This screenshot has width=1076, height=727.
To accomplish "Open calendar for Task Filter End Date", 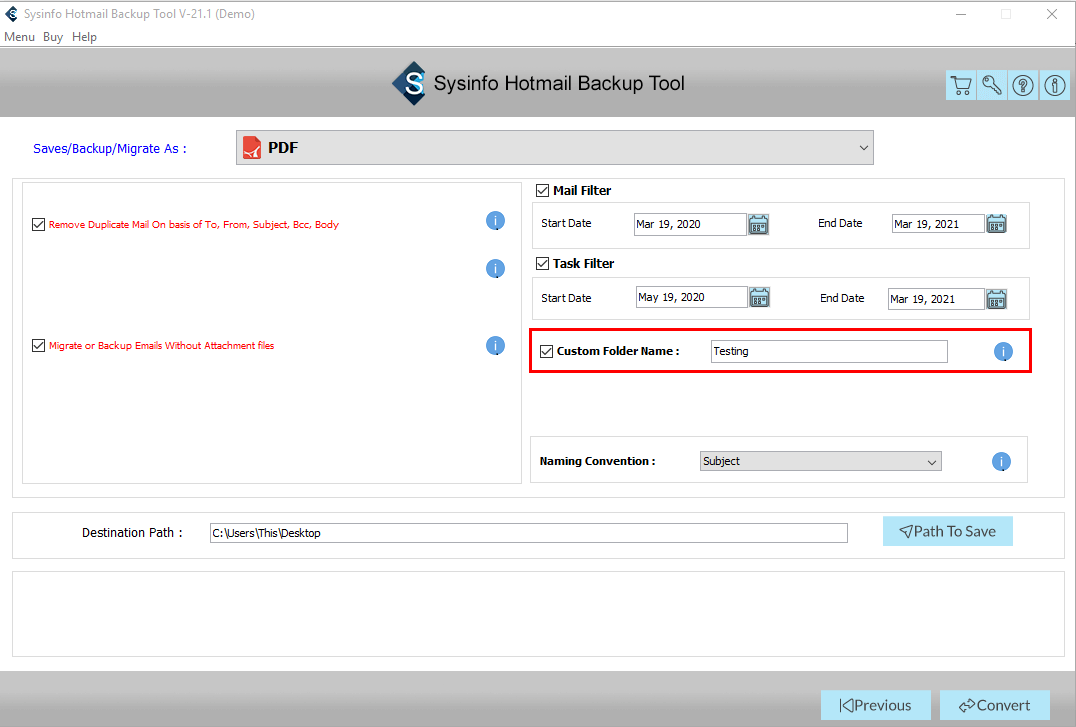I will pos(996,299).
